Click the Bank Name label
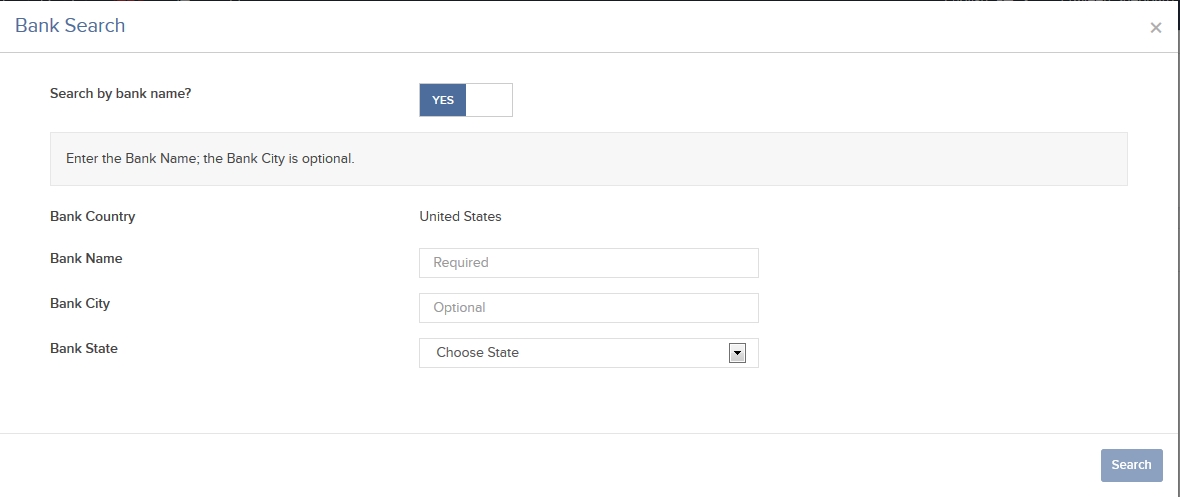Image resolution: width=1180 pixels, height=497 pixels. pyautogui.click(x=86, y=258)
